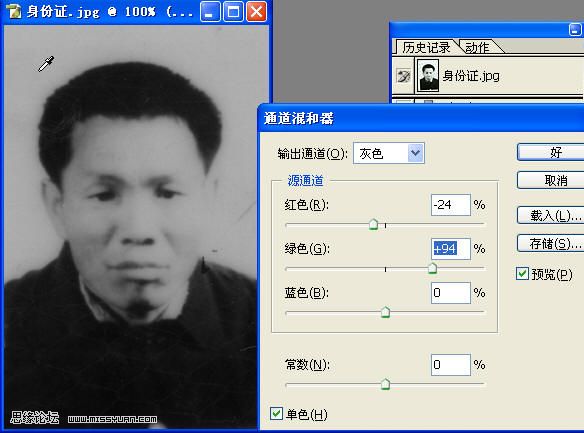584x433 pixels.
Task: Click the 常数(N) percentage input field
Action: pos(451,364)
